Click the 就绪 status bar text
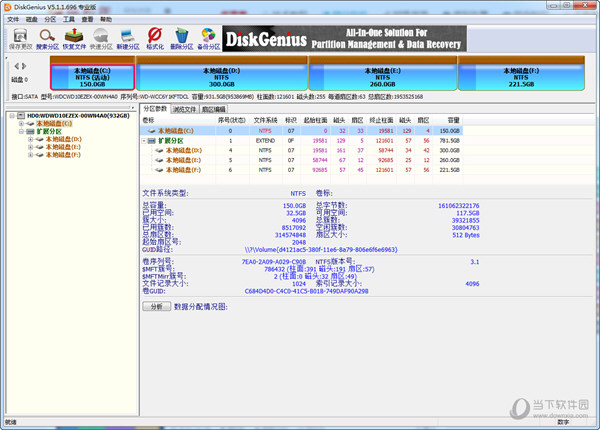600x430 pixels. coord(11,422)
